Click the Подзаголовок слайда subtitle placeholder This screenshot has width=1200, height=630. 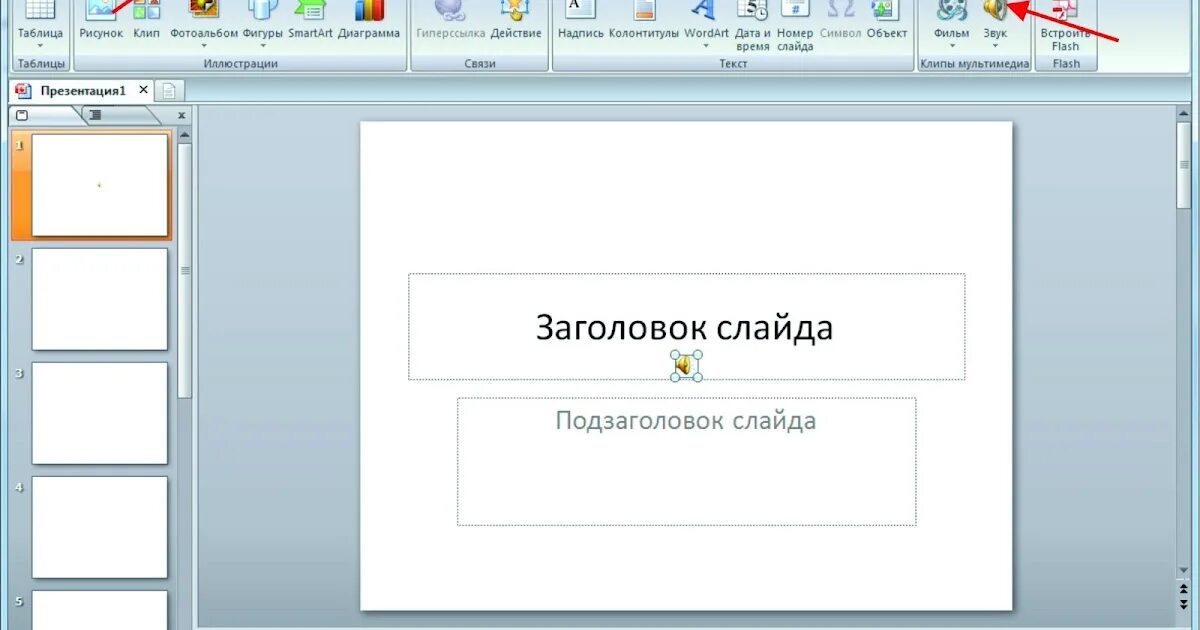coord(686,461)
